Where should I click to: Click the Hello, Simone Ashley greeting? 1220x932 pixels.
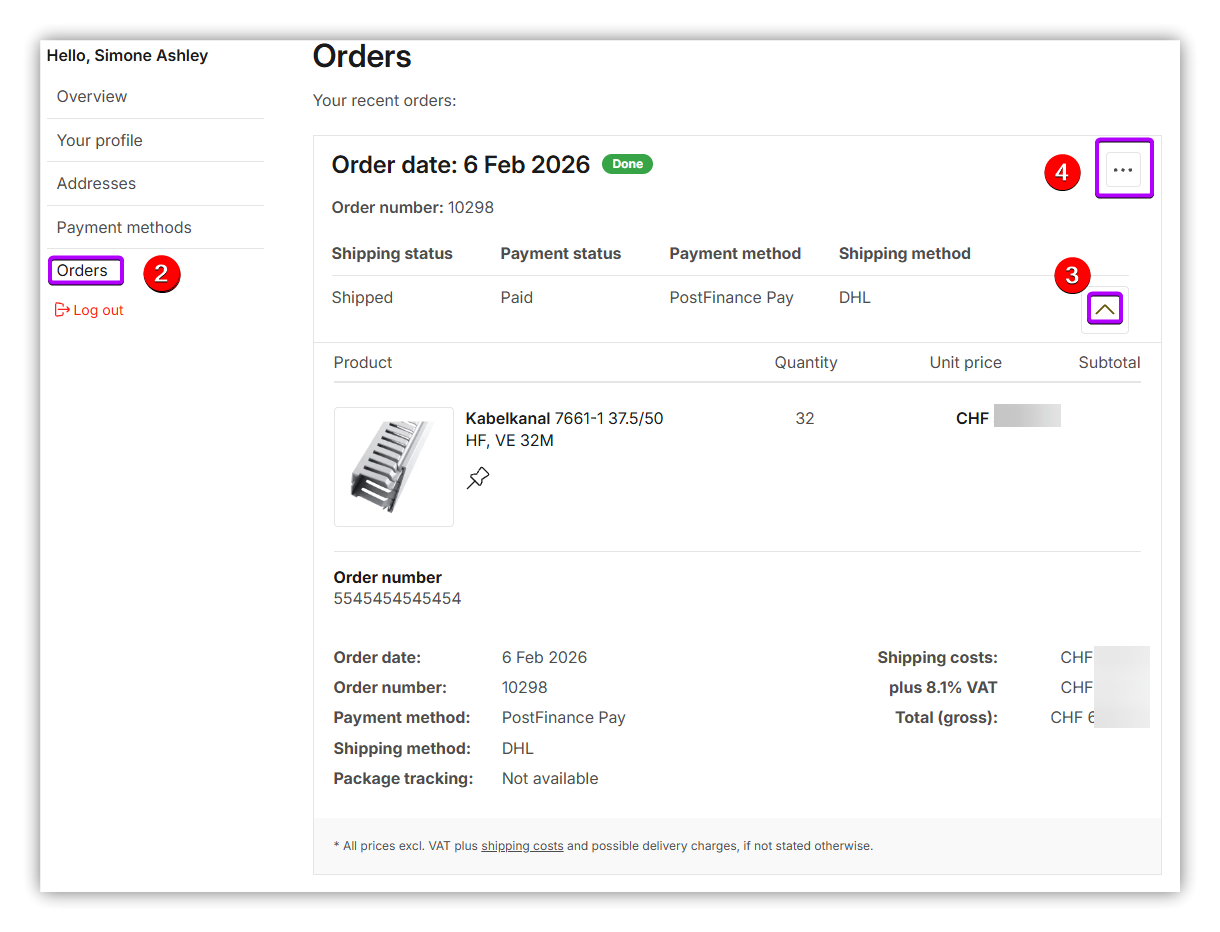[127, 56]
